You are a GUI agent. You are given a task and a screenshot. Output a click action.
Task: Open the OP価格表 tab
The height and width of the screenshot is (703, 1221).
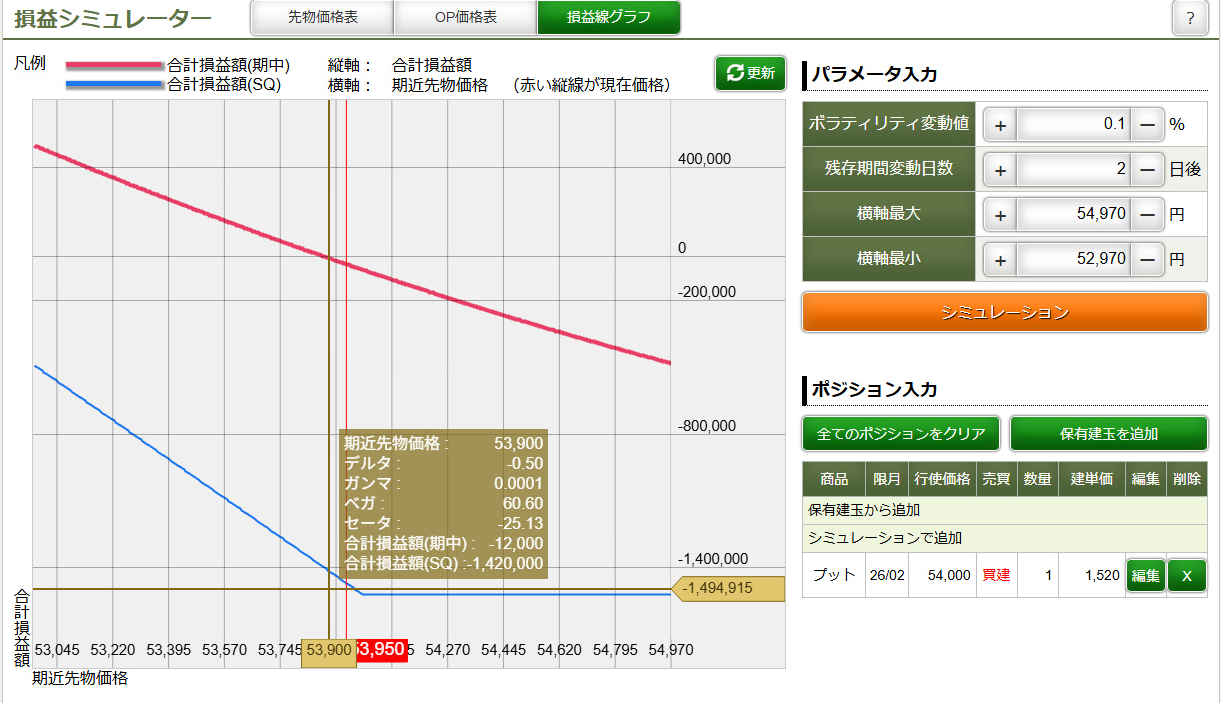pyautogui.click(x=465, y=18)
